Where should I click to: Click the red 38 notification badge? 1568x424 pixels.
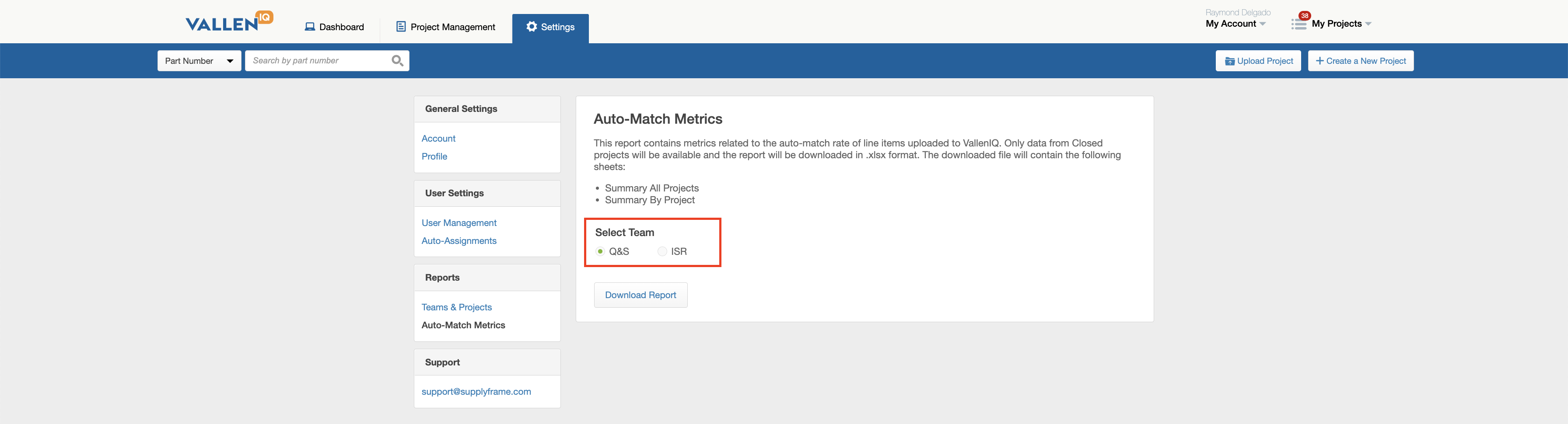tap(1305, 16)
